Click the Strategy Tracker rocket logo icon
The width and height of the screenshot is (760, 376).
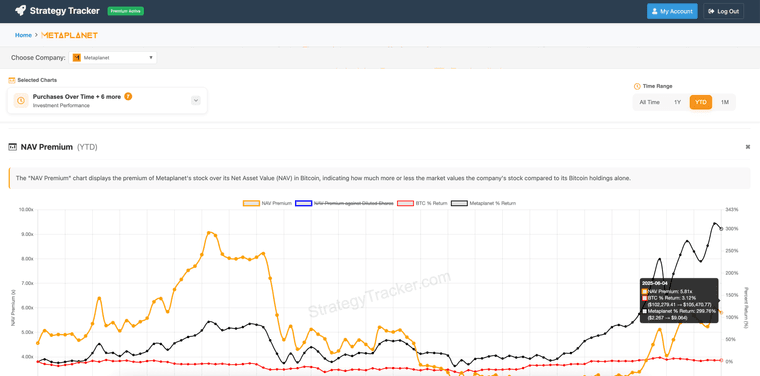tap(20, 11)
